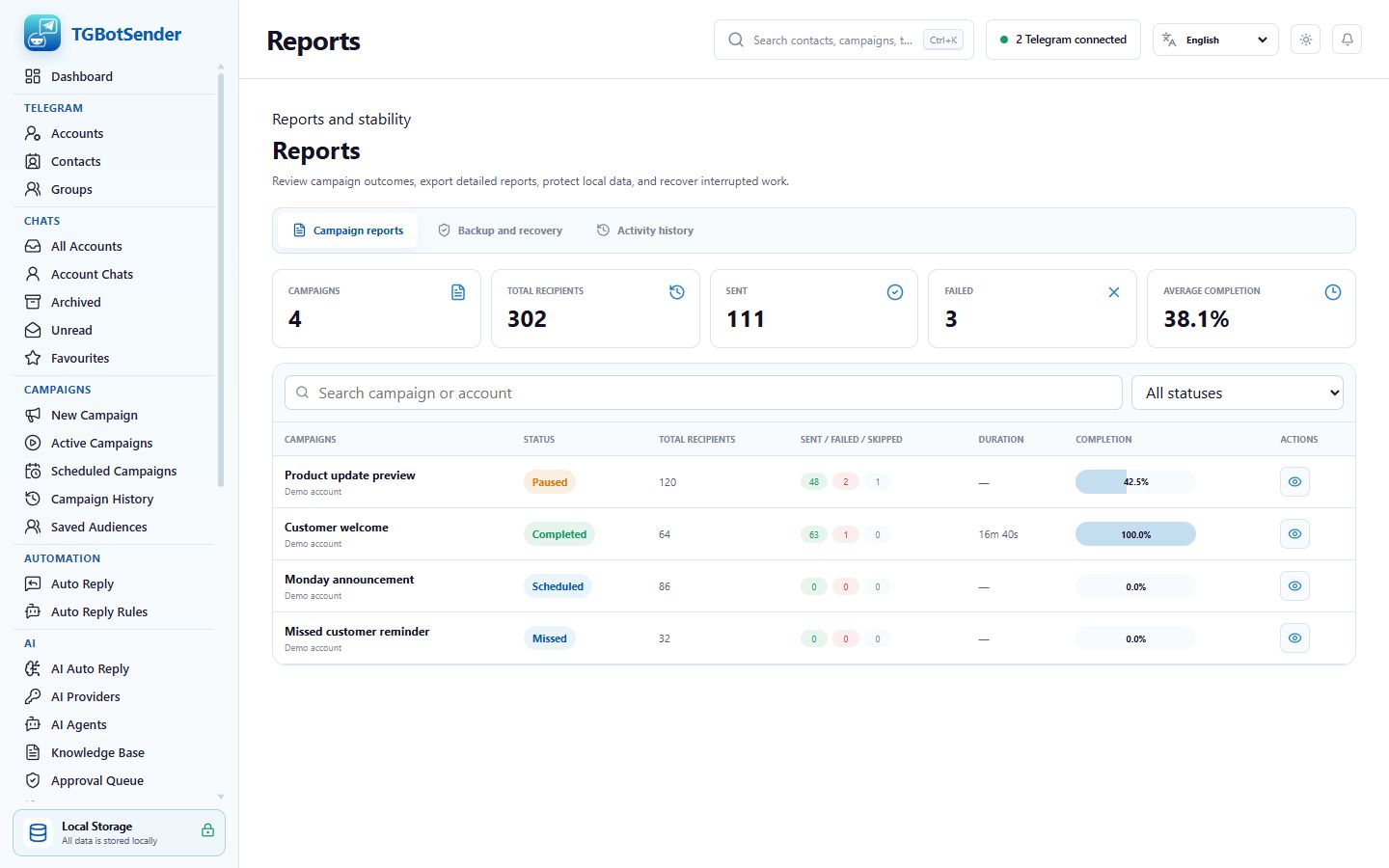Click the Scheduled status badge
The image size is (1389, 868).
coord(558,586)
